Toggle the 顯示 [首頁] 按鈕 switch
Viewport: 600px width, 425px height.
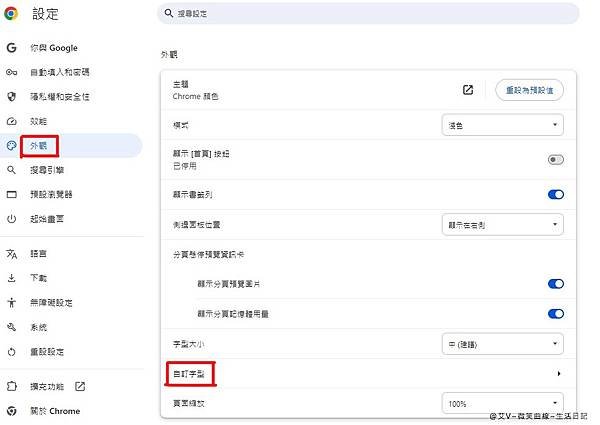556,160
